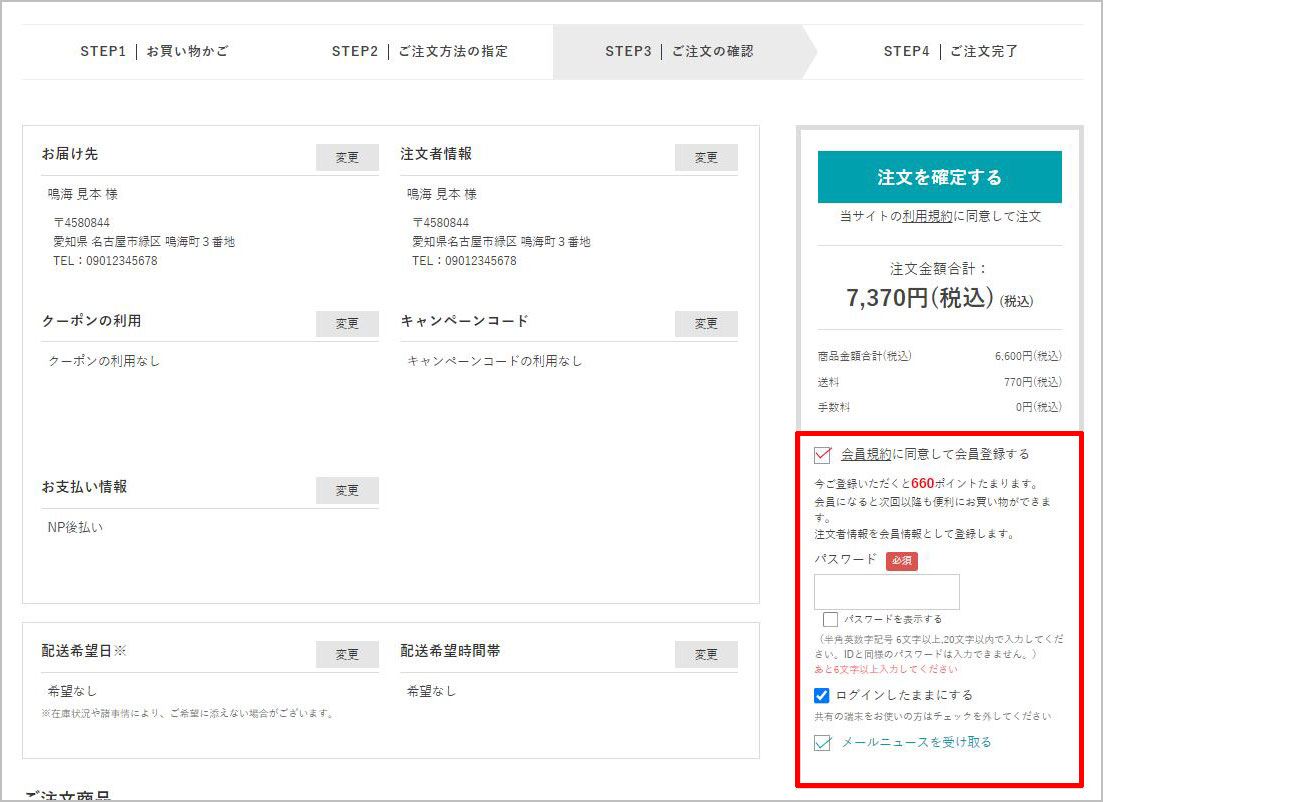1300x802 pixels.
Task: Focus the パスワード input field
Action: click(x=886, y=592)
